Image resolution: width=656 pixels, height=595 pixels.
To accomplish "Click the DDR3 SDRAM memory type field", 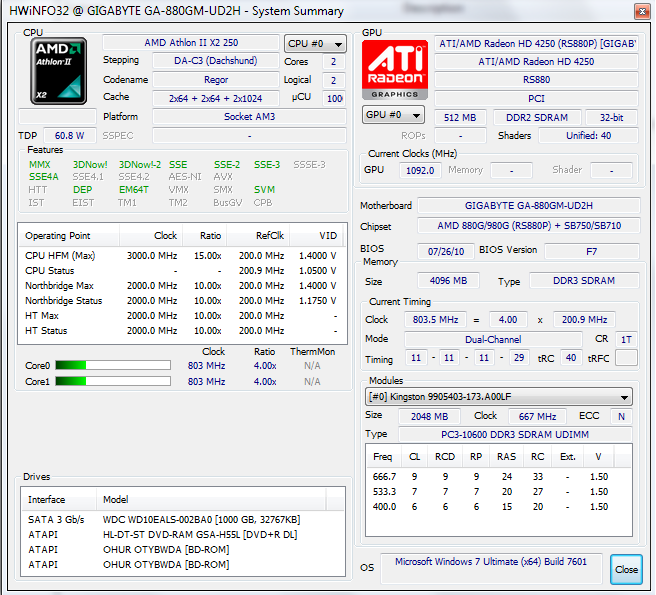I will point(584,280).
